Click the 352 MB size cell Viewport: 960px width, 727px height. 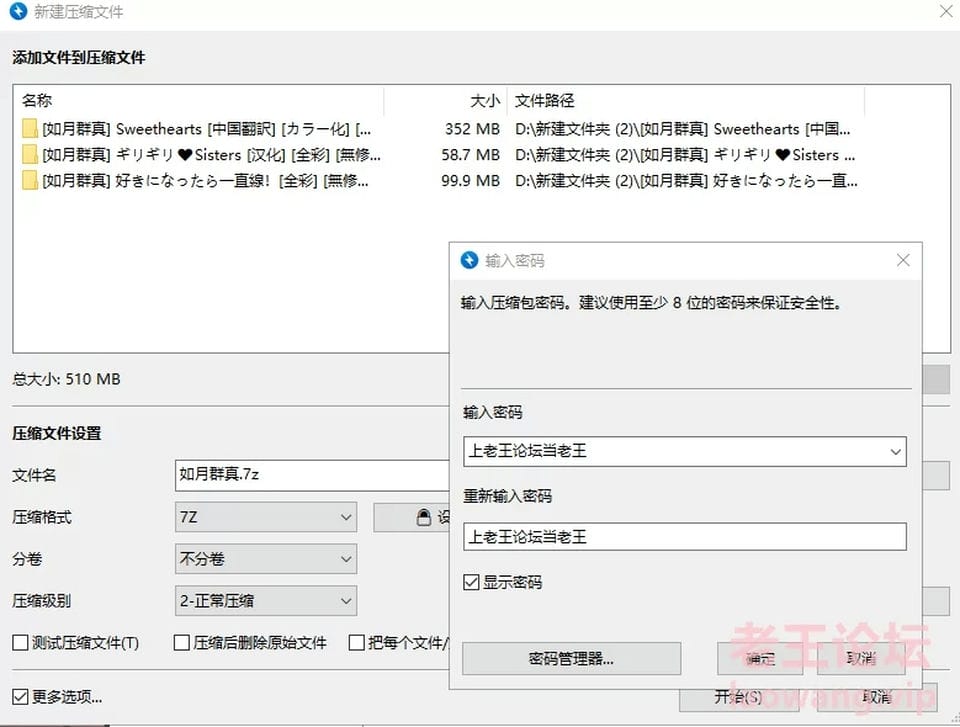[x=472, y=129]
